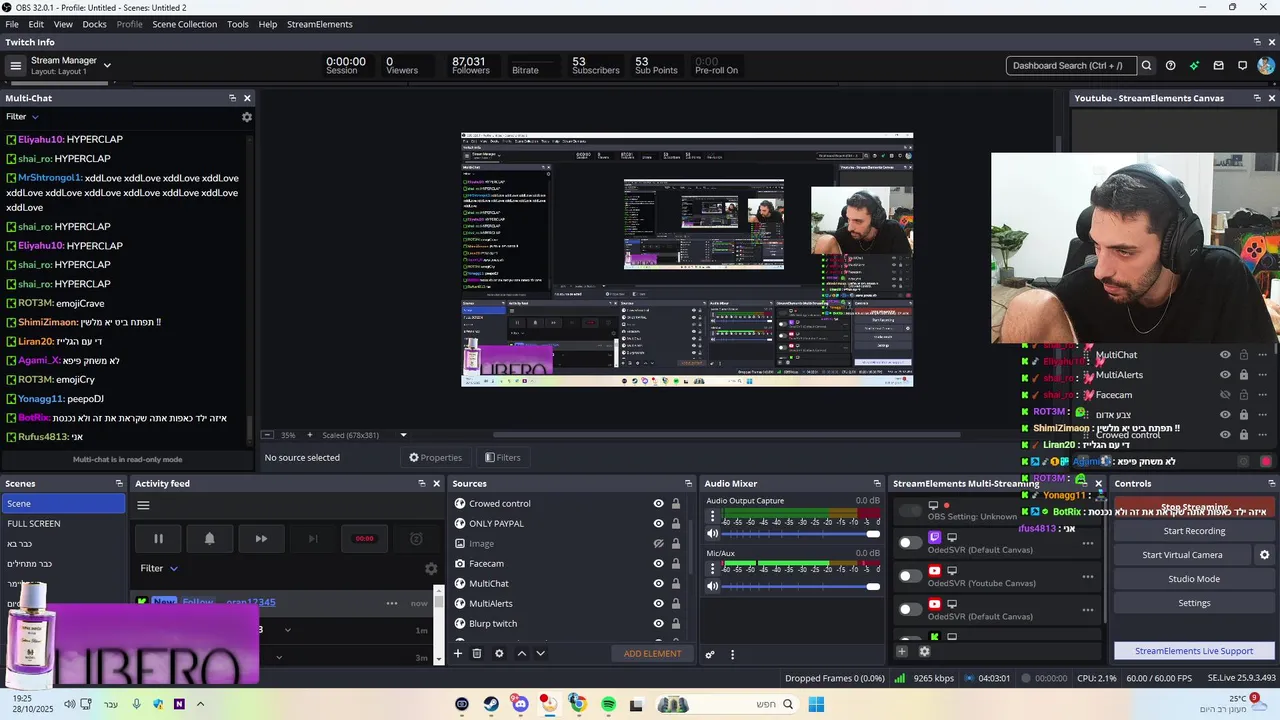
Task: Click the Windows Start button
Action: click(x=816, y=705)
